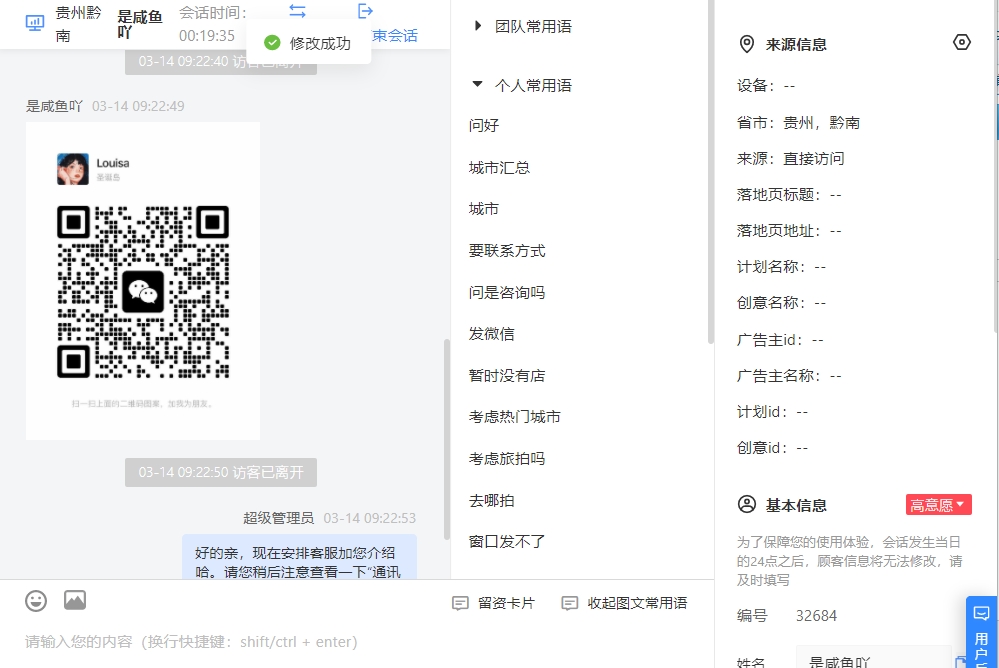Click the 留资卡片 button text
Image resolution: width=999 pixels, height=668 pixels.
coord(507,603)
